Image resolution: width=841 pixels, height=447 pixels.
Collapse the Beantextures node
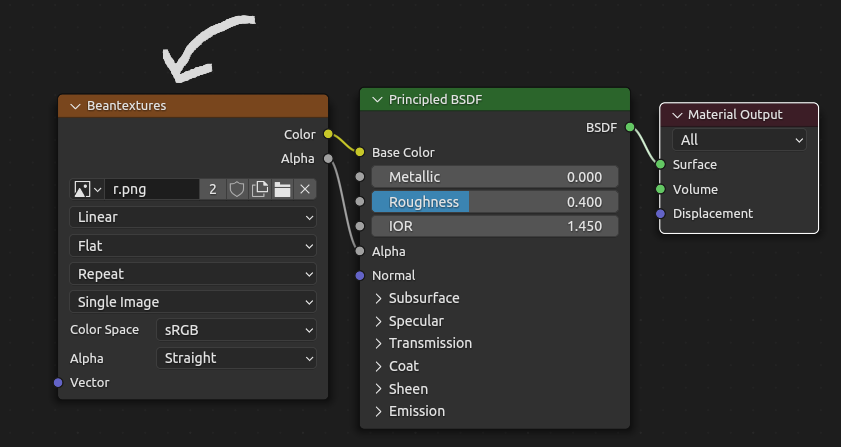click(75, 106)
